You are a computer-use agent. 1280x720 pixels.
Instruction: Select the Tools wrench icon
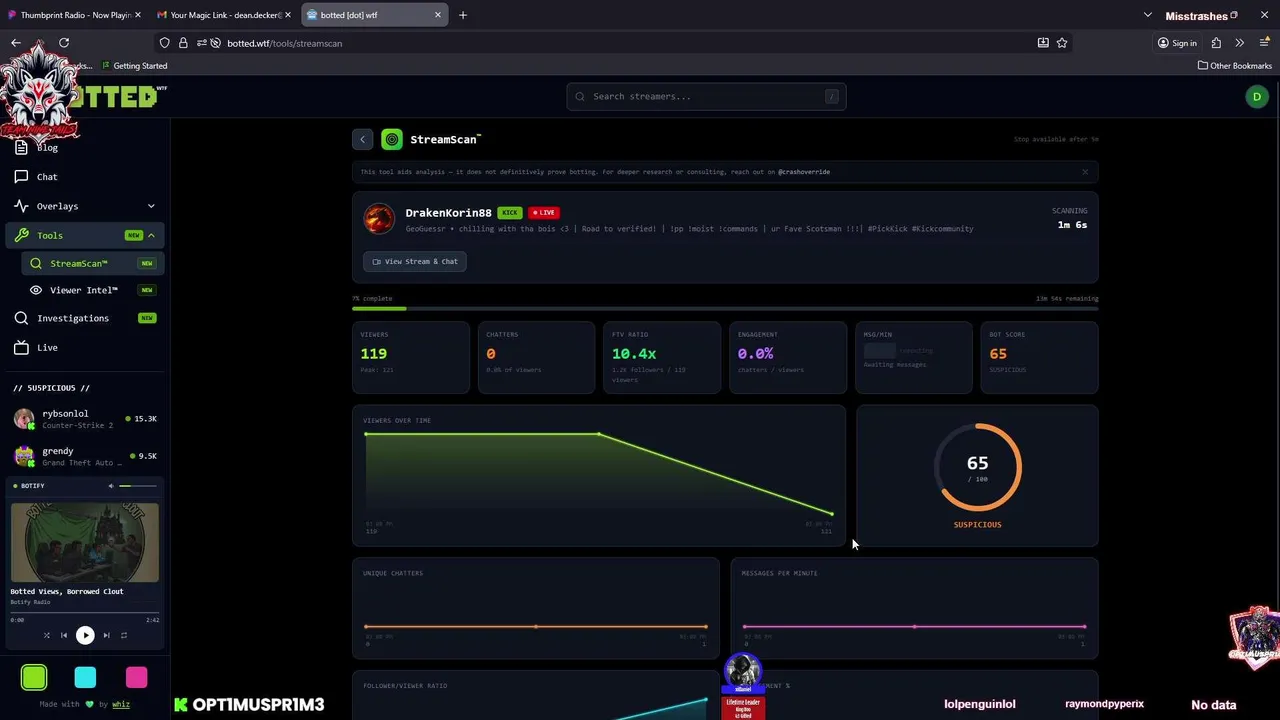pos(21,235)
